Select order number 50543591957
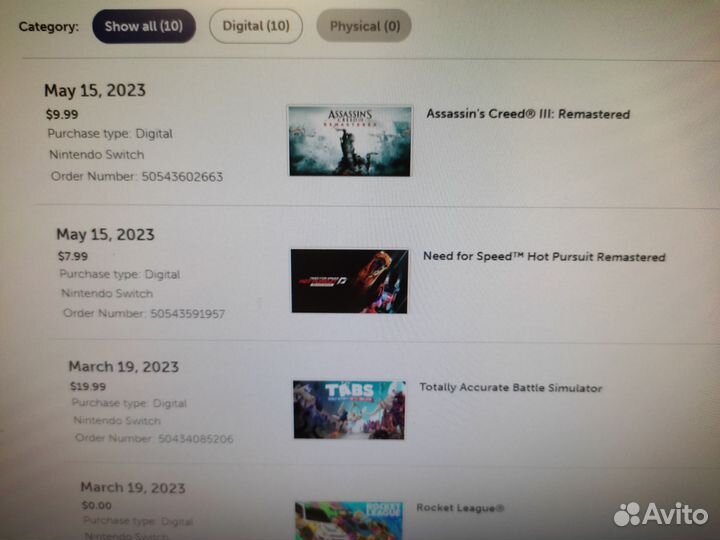 click(x=187, y=314)
